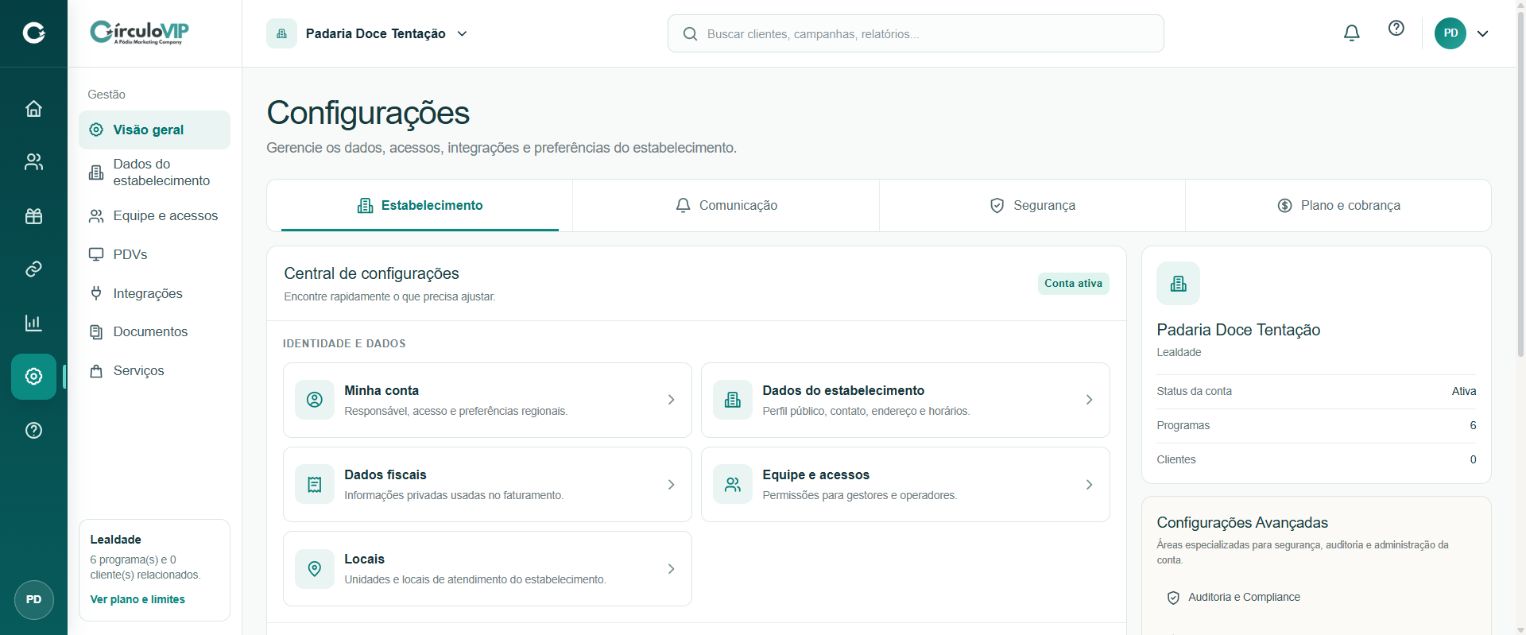Open the help question icon in left rail
The width and height of the screenshot is (1526, 635).
click(33, 430)
